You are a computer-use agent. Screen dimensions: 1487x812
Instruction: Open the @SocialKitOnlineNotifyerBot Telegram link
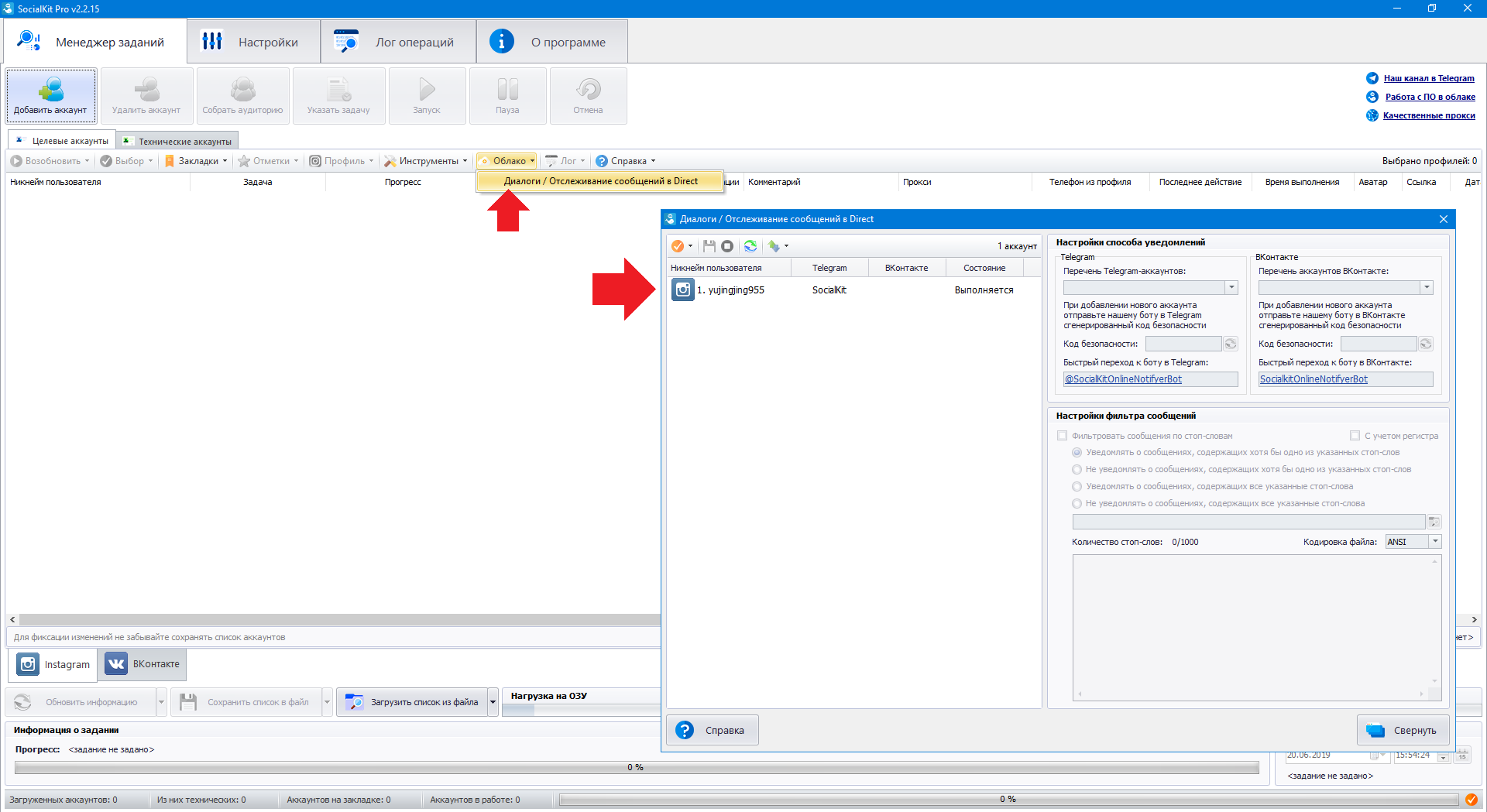click(x=1123, y=379)
